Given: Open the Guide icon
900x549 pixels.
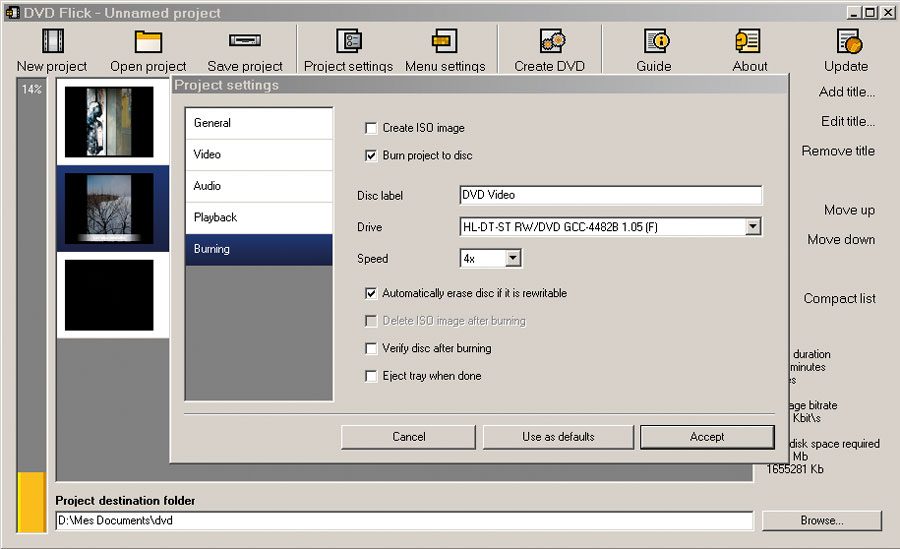Looking at the screenshot, I should [x=656, y=41].
